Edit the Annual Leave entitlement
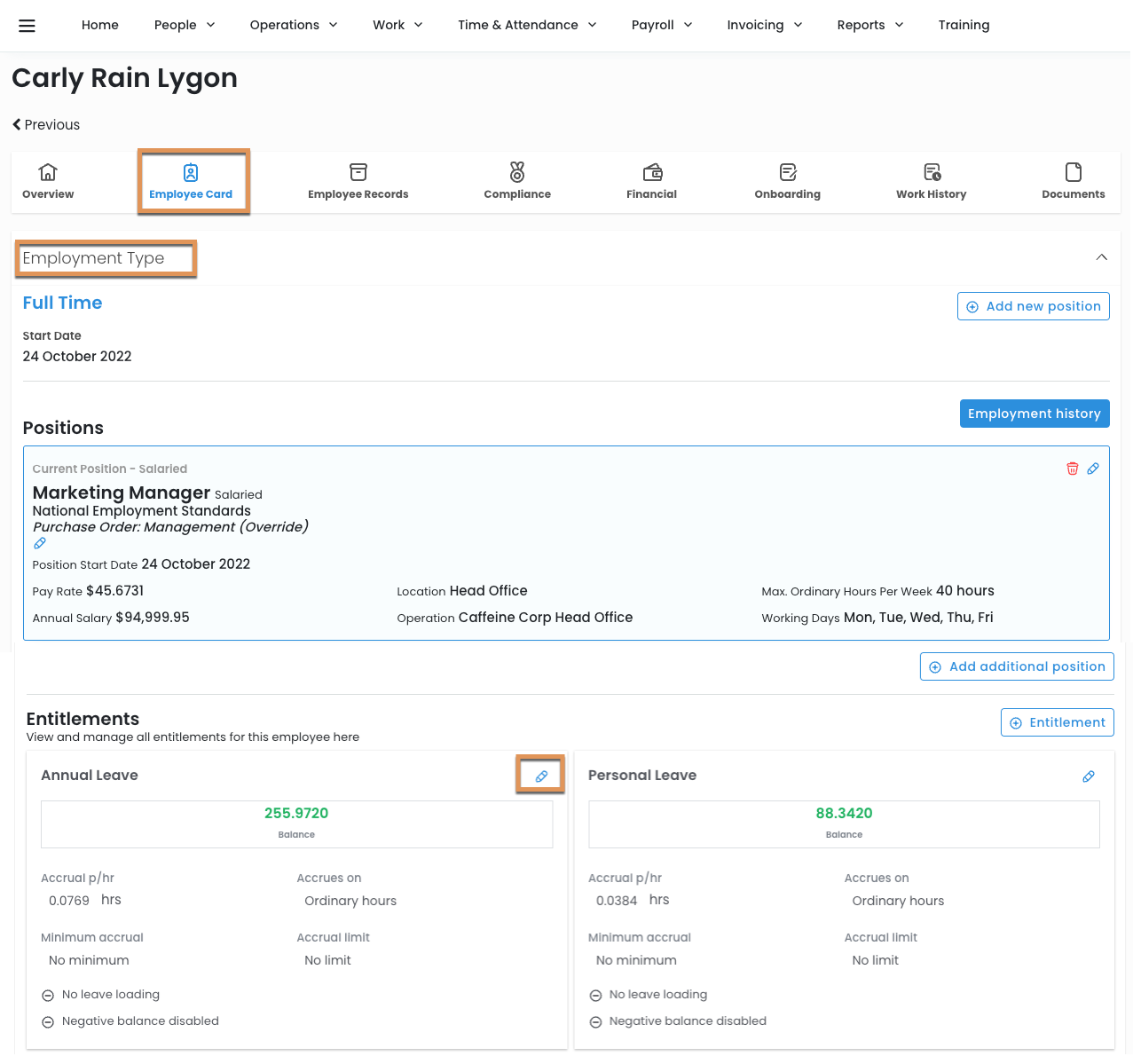The height and width of the screenshot is (1064, 1133). pyautogui.click(x=541, y=776)
